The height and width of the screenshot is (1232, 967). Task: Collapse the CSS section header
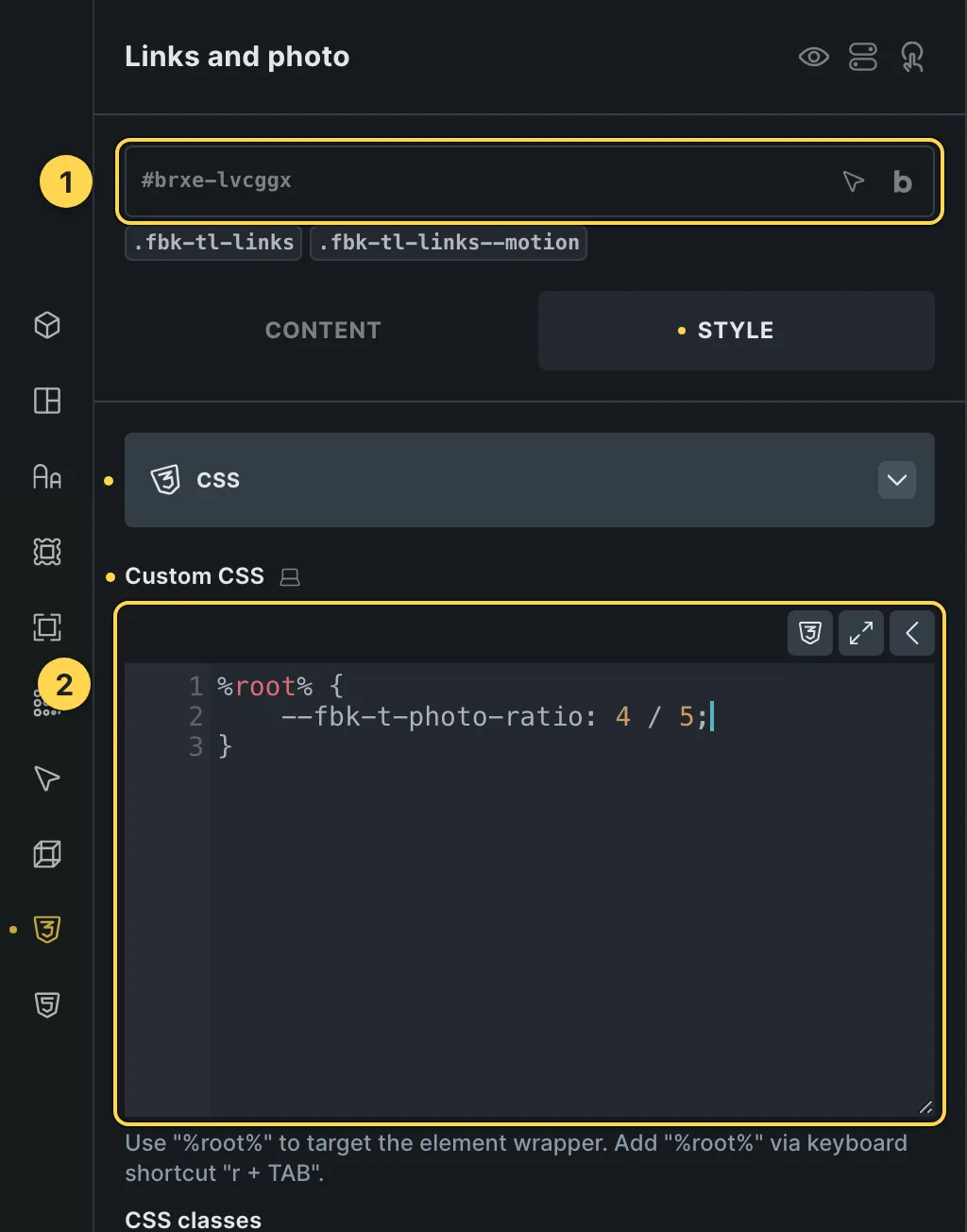[x=530, y=480]
